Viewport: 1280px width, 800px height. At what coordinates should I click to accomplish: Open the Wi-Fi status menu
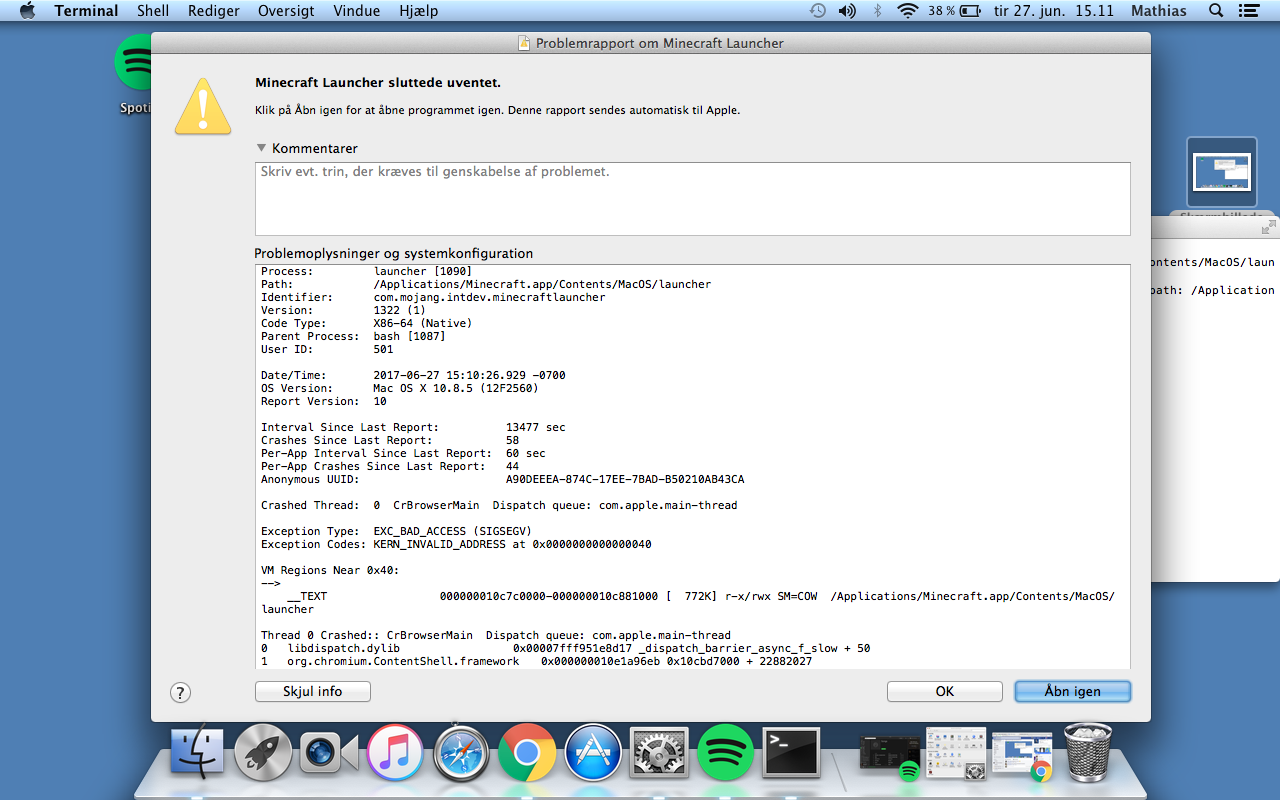[x=907, y=11]
